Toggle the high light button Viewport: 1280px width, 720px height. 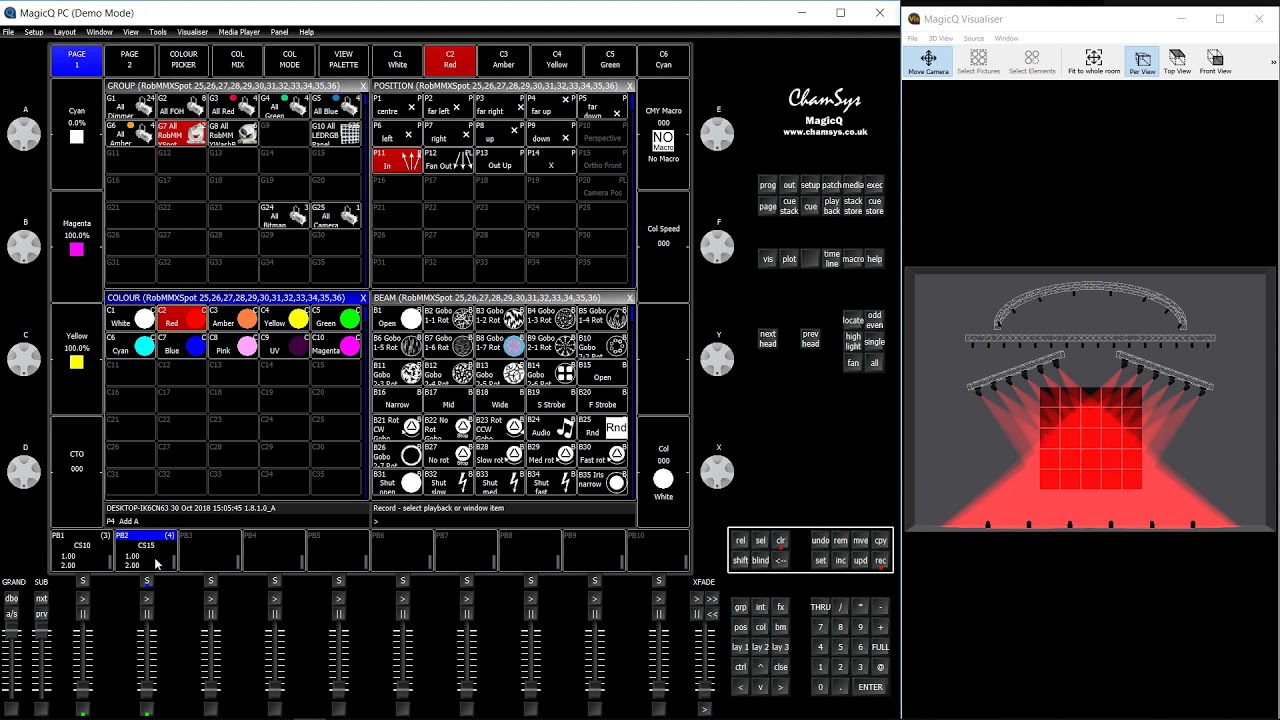(853, 341)
